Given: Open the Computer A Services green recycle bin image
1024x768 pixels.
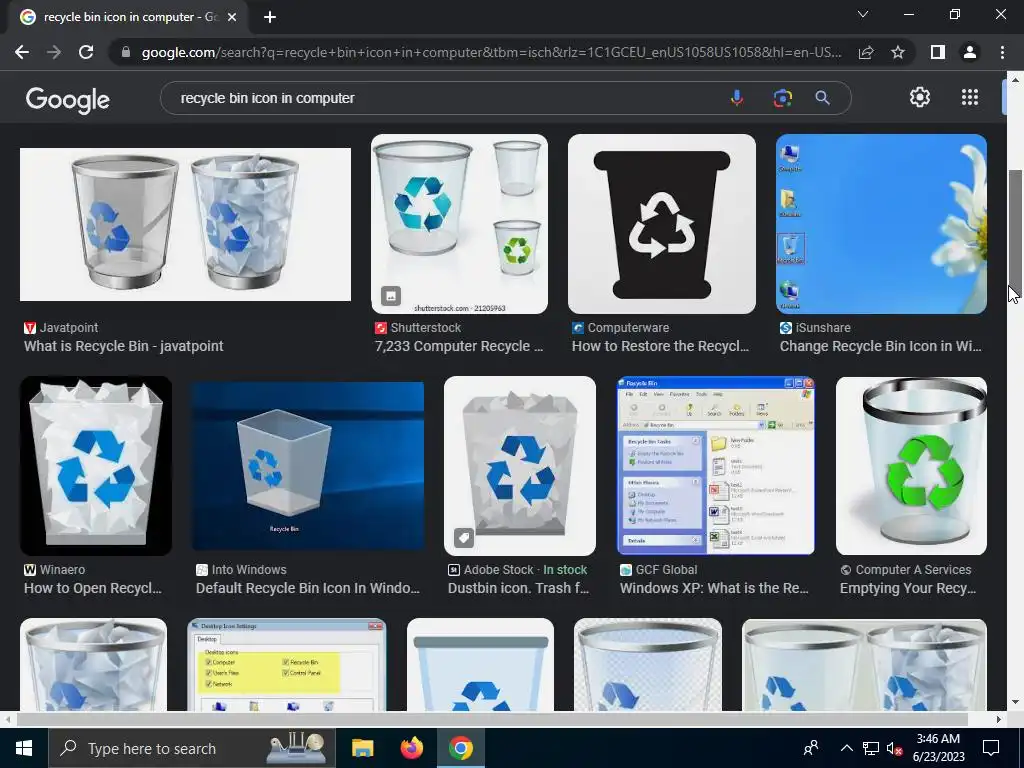Looking at the screenshot, I should tap(911, 466).
